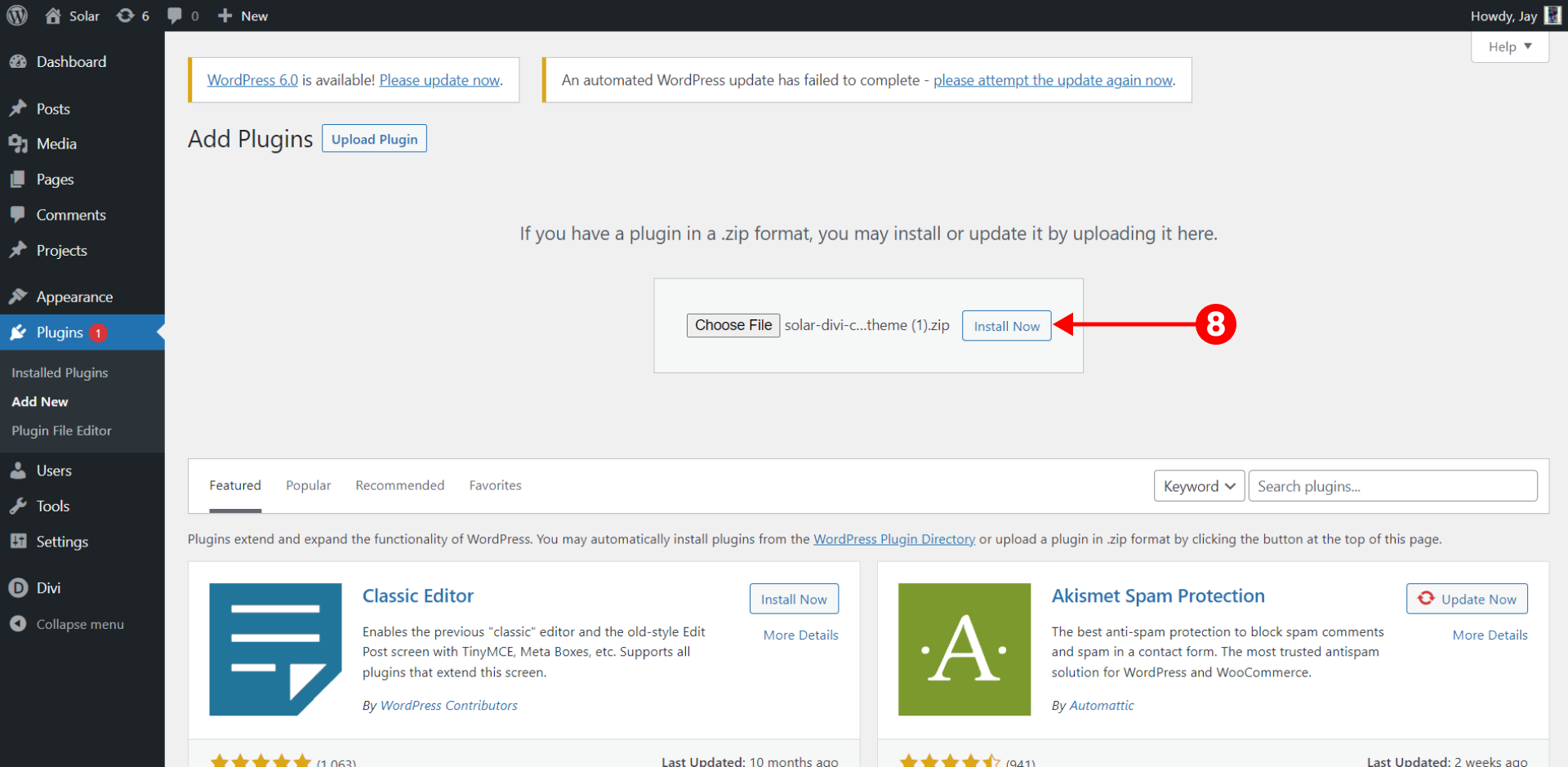Click Install Now beside the chosen zip file

(1006, 326)
